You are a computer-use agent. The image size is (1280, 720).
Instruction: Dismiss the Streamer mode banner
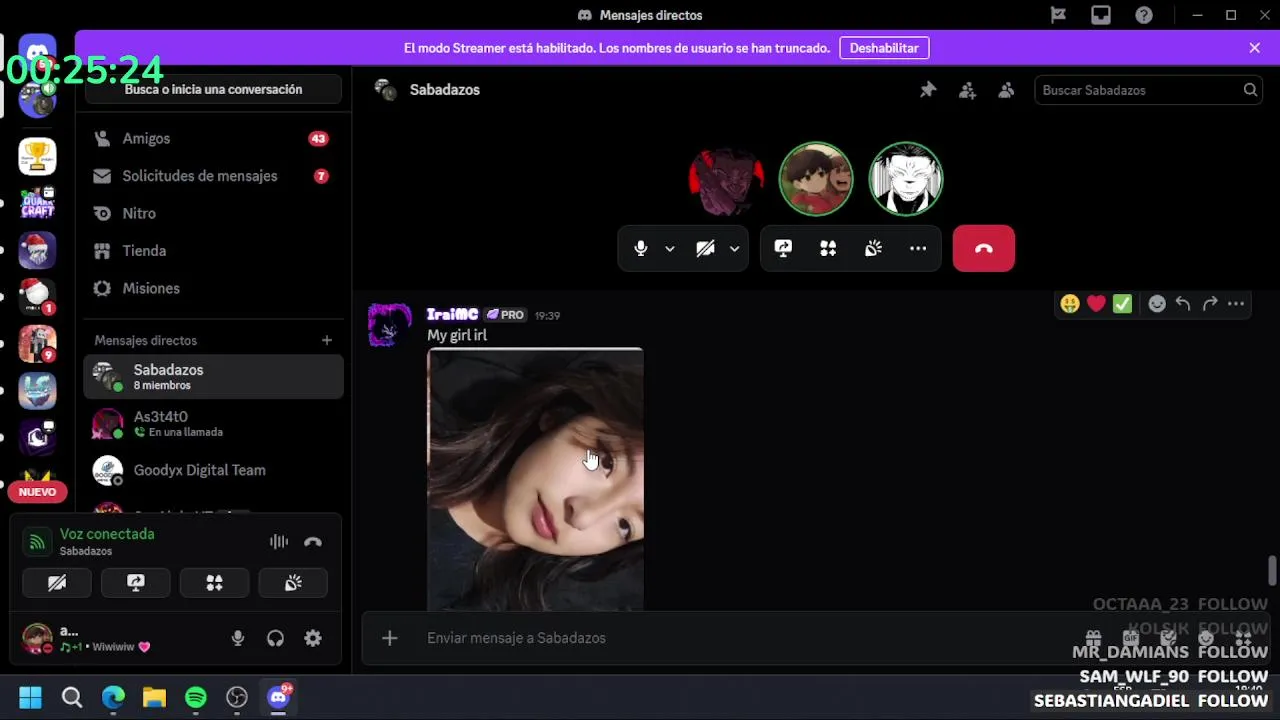coord(1254,48)
